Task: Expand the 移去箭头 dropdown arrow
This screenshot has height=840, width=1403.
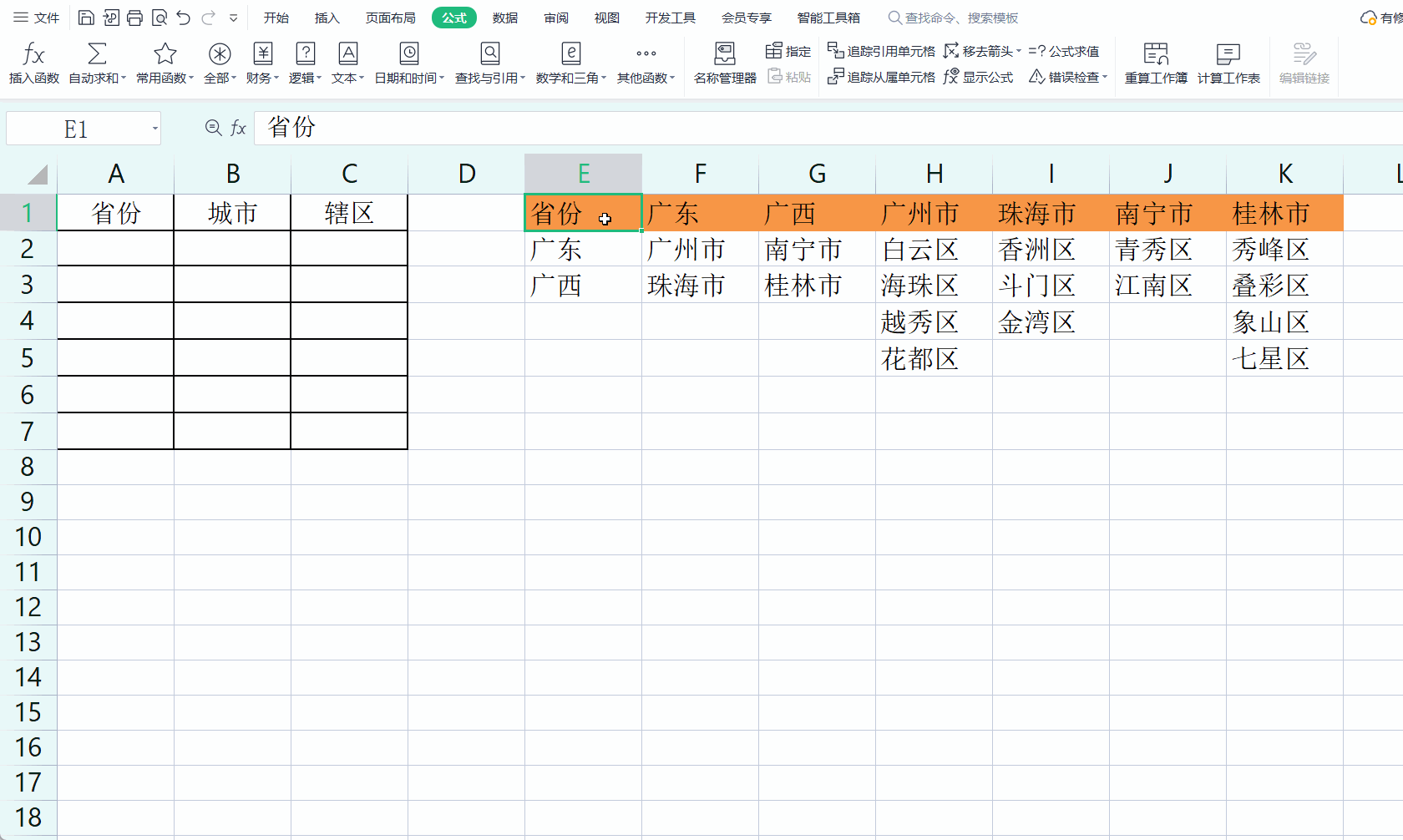Action: (1018, 51)
